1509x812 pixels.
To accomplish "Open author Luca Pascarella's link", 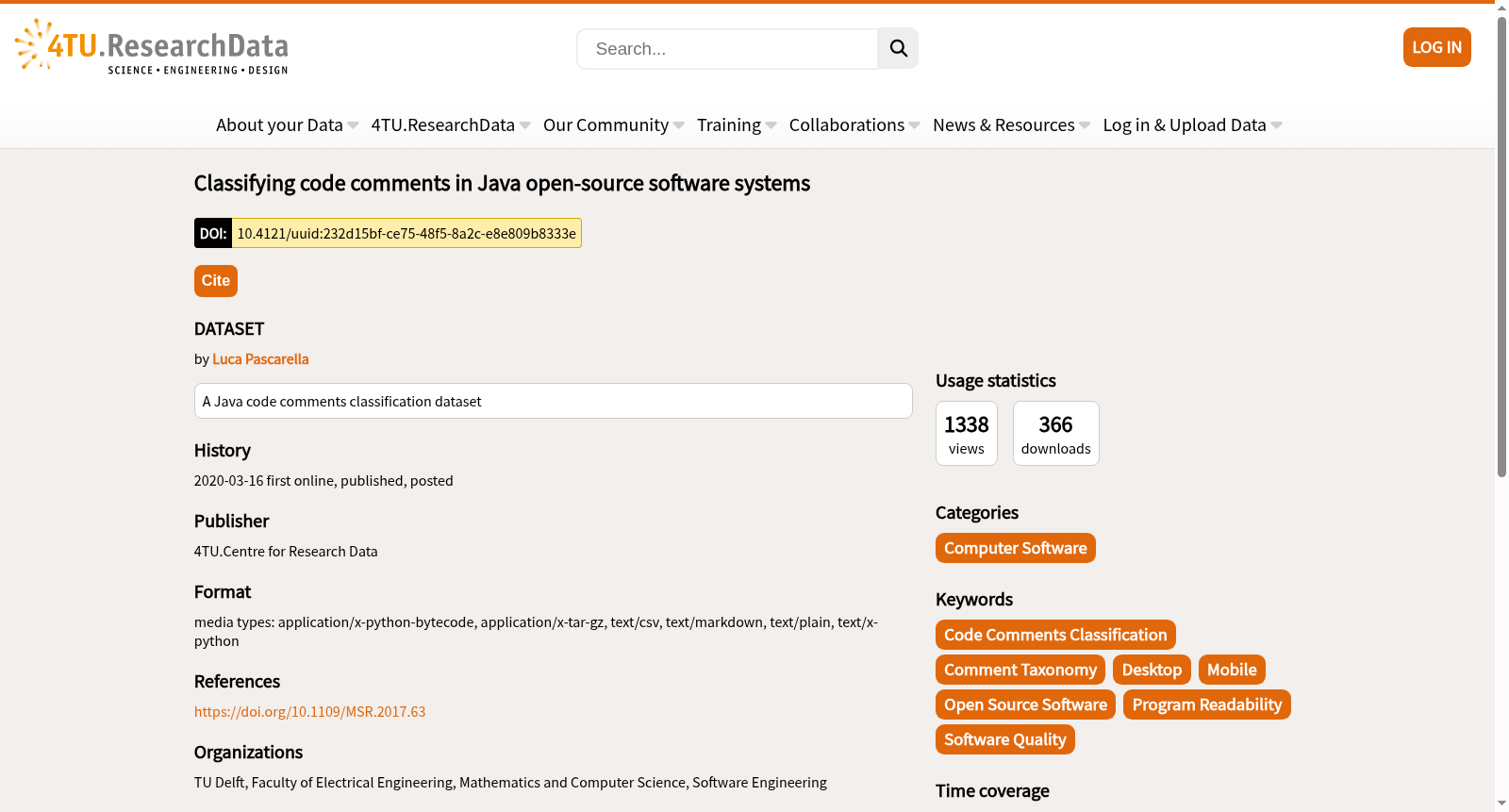I will pyautogui.click(x=260, y=359).
